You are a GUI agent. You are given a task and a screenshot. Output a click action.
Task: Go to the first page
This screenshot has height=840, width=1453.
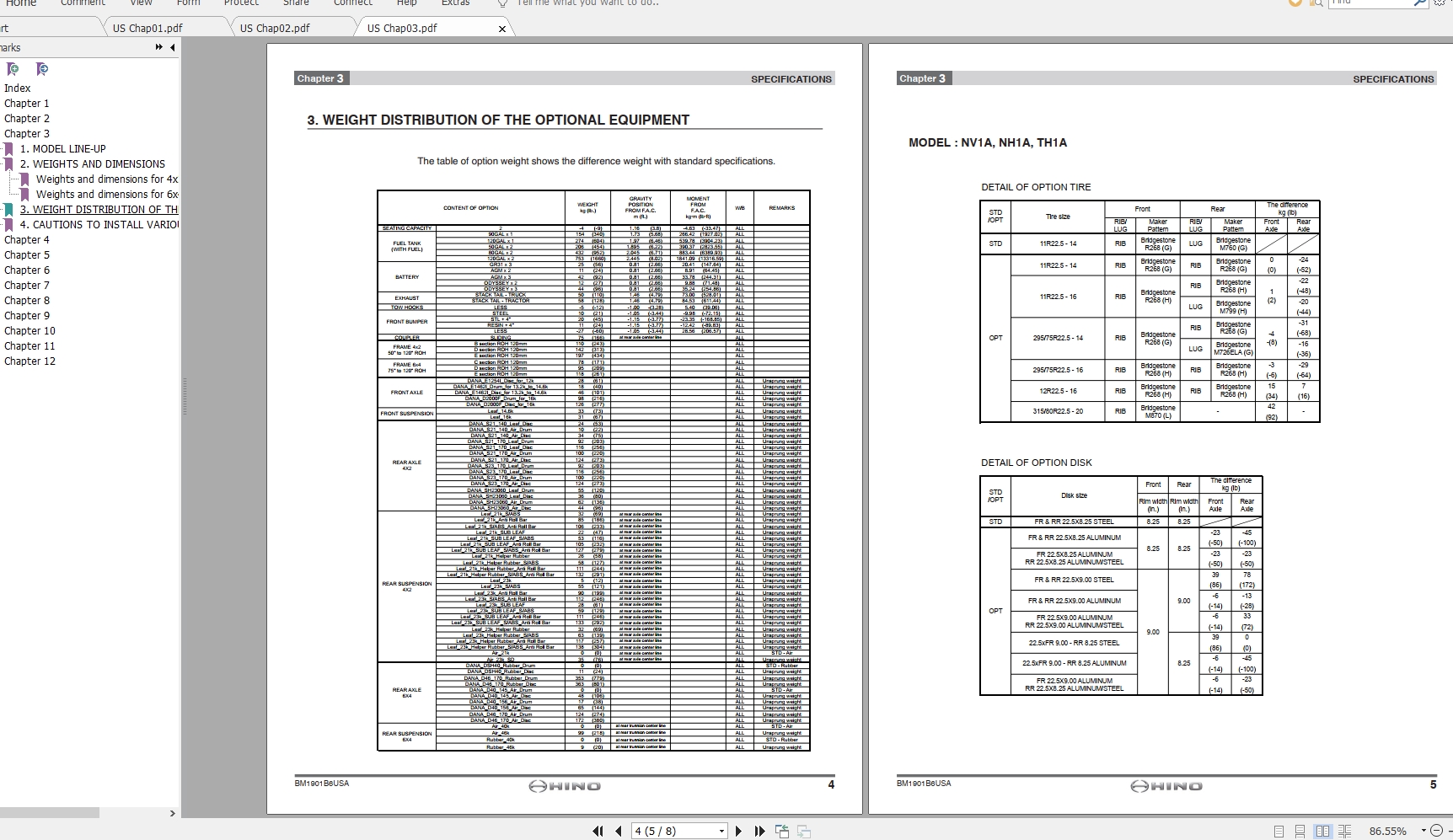(598, 831)
